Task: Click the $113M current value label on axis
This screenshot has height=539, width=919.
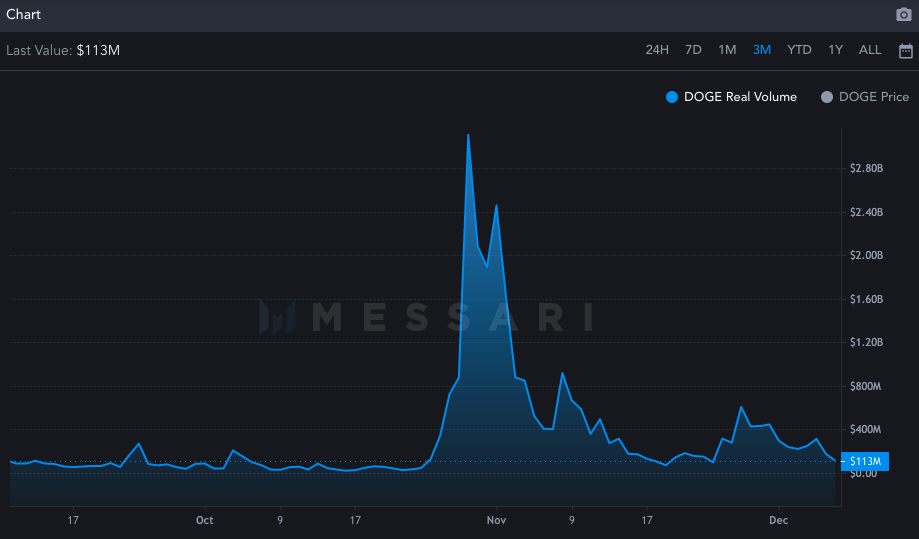Action: (x=865, y=461)
